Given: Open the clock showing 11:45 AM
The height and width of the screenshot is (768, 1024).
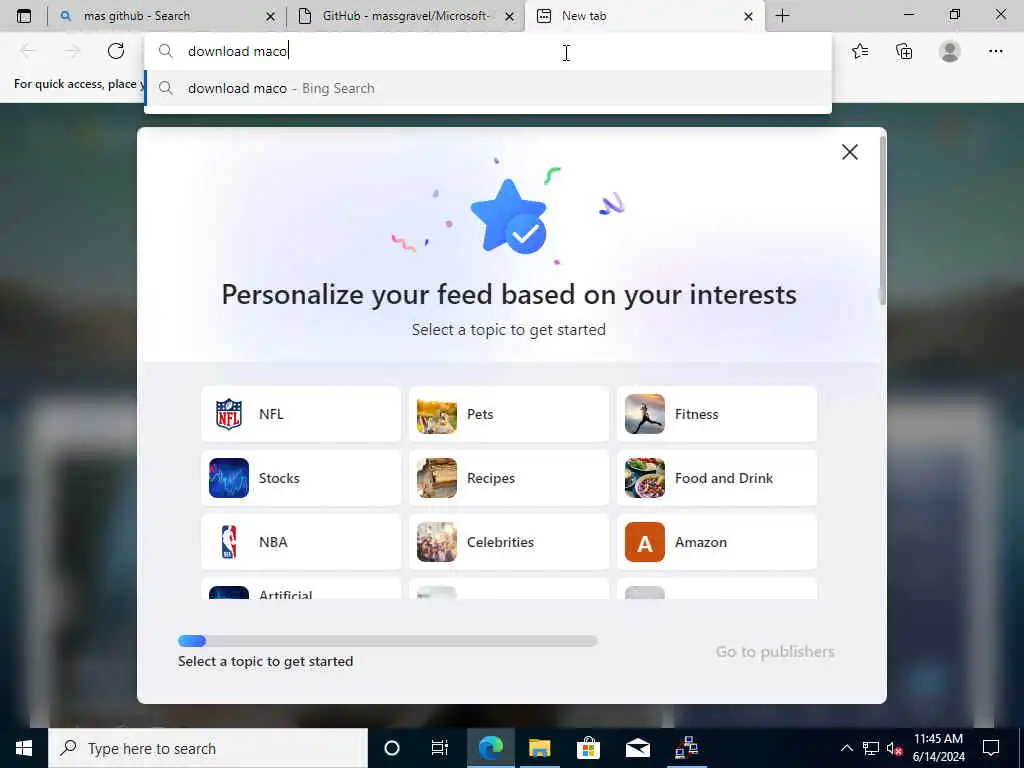Looking at the screenshot, I should pyautogui.click(x=938, y=748).
